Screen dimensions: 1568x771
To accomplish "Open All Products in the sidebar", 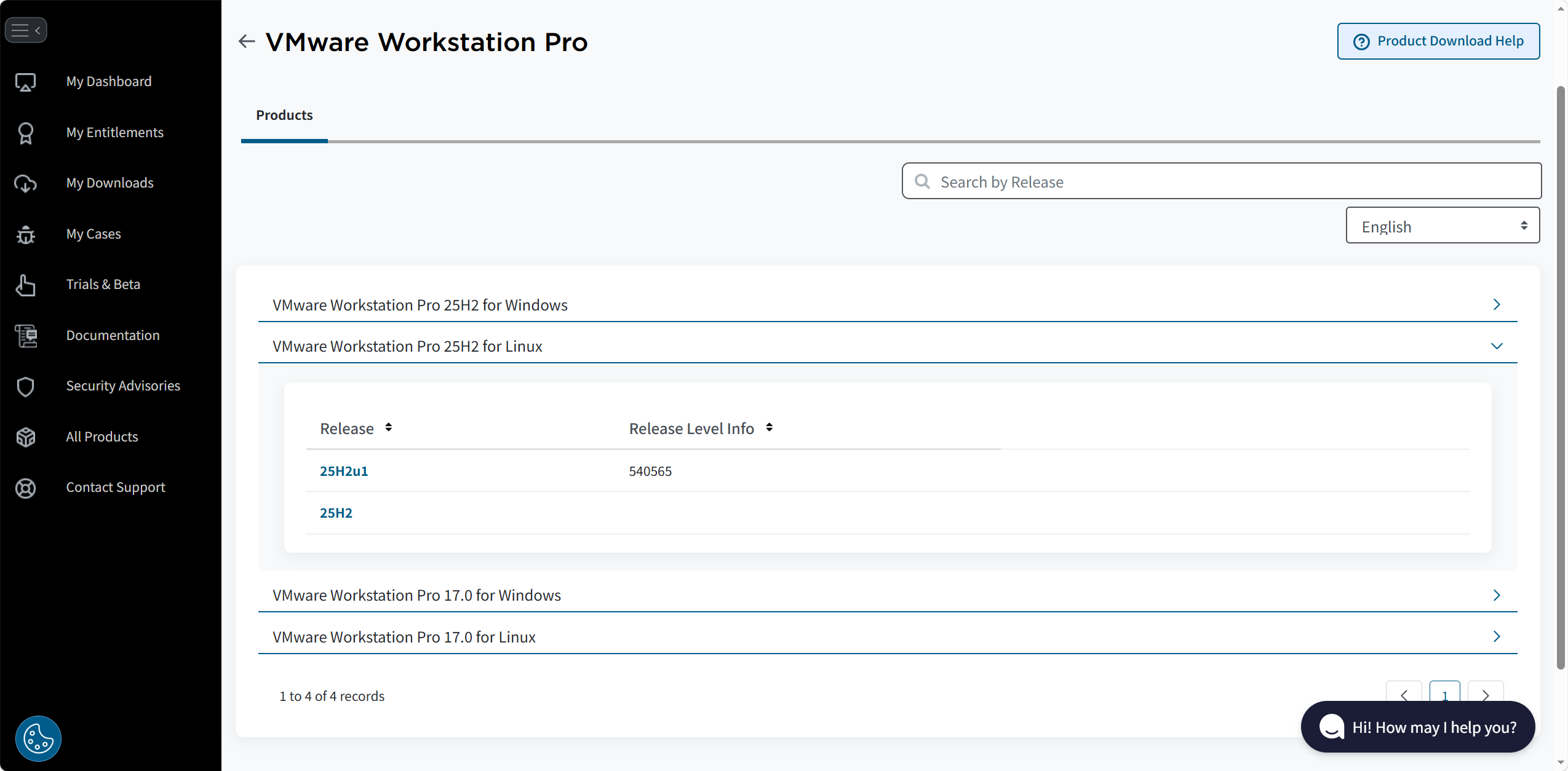I will point(102,437).
